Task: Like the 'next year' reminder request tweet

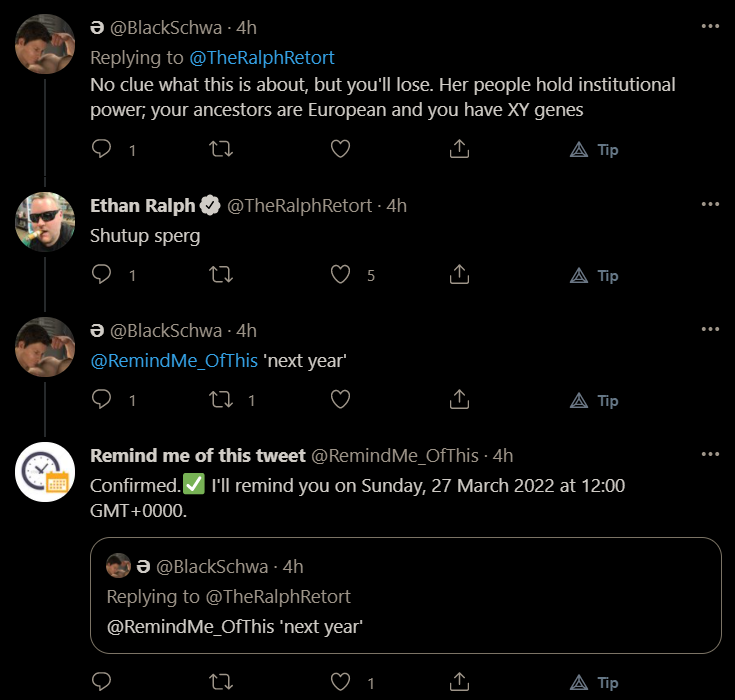Action: pos(340,399)
